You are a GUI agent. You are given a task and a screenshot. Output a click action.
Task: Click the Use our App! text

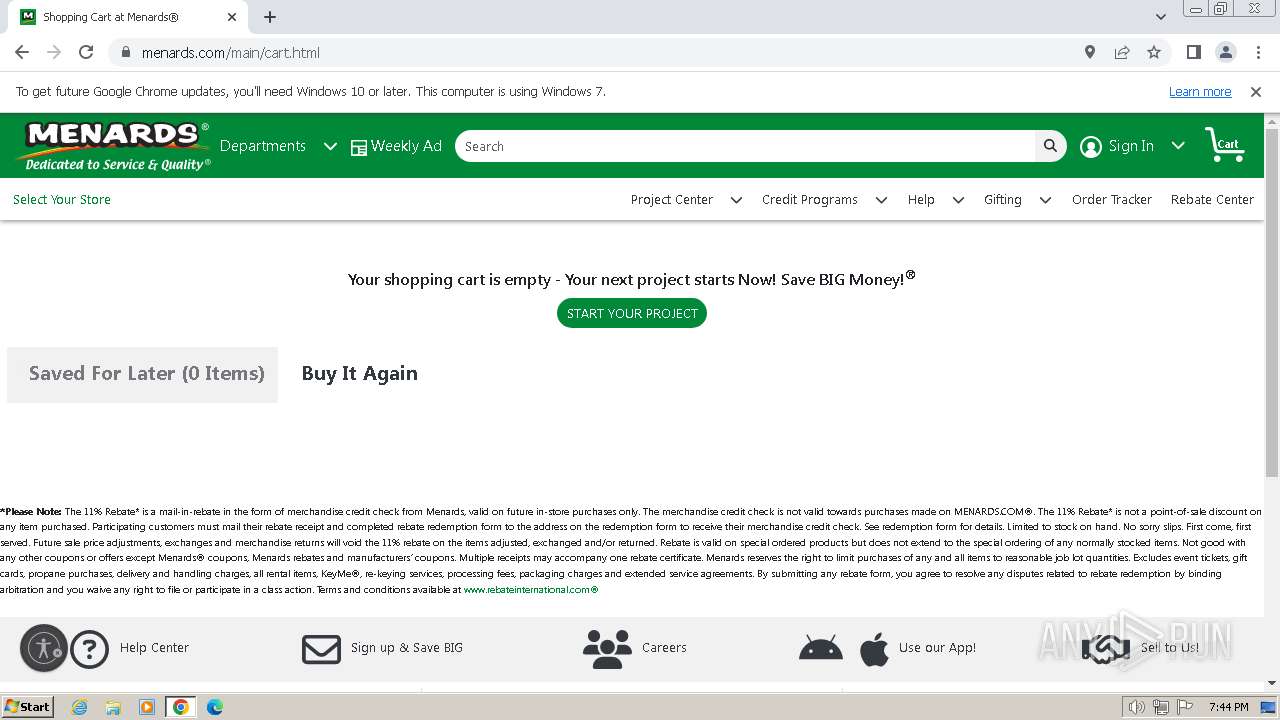(x=937, y=648)
